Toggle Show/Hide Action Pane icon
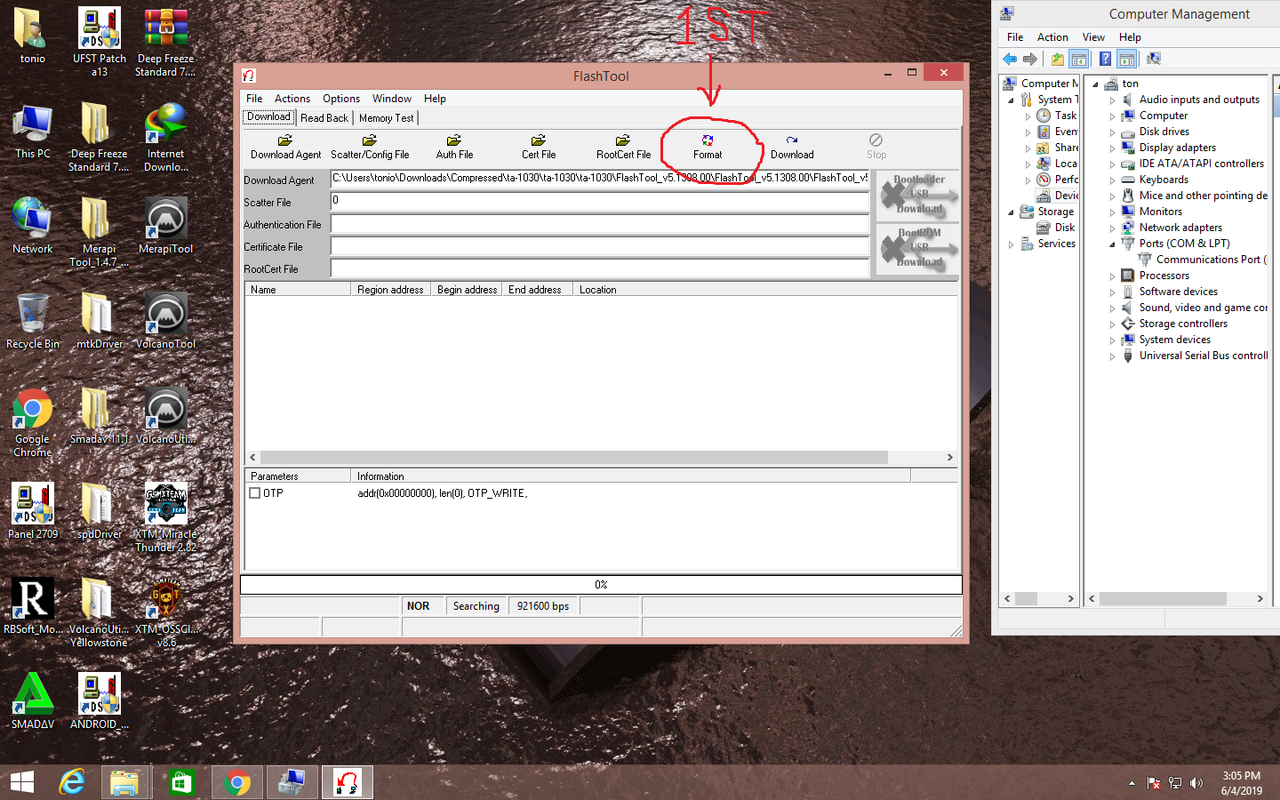This screenshot has height=800, width=1280. [1127, 59]
